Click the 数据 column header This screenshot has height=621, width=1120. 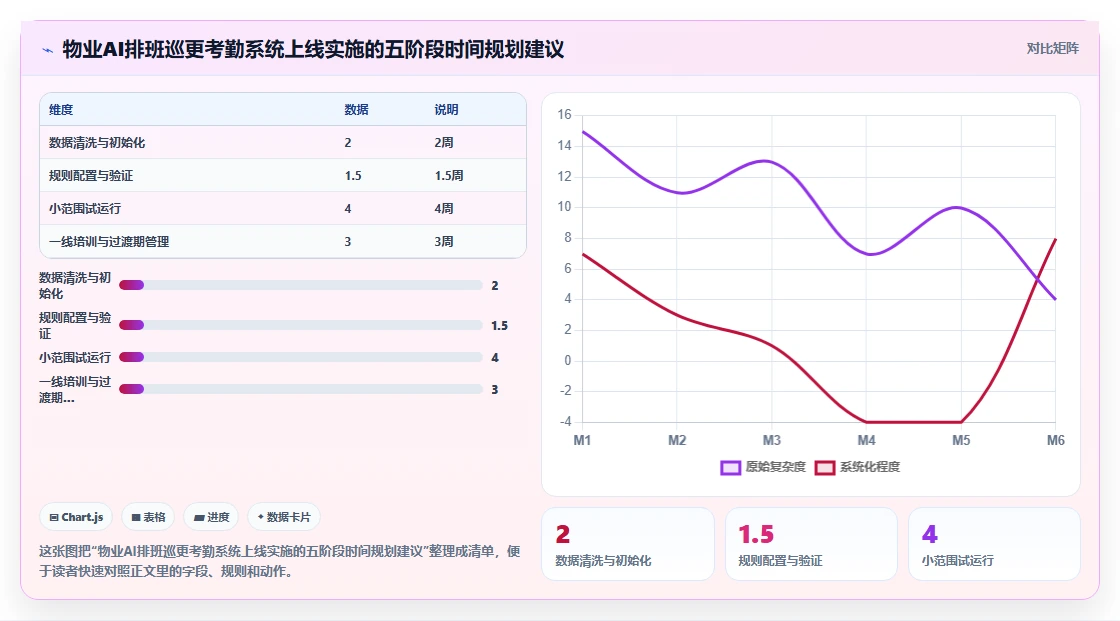click(356, 110)
